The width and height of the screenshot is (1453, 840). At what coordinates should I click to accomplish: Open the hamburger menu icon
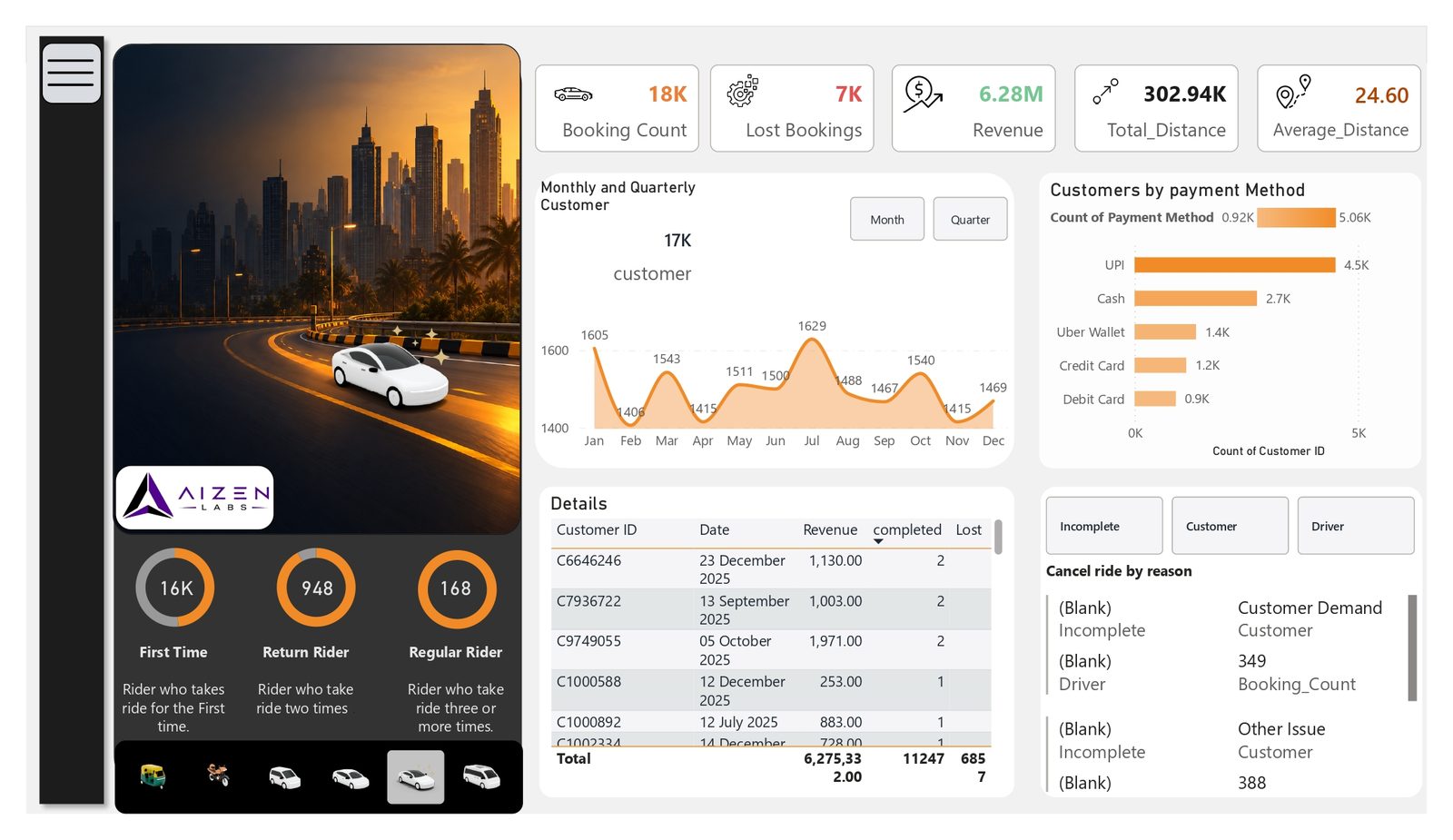coord(71,73)
